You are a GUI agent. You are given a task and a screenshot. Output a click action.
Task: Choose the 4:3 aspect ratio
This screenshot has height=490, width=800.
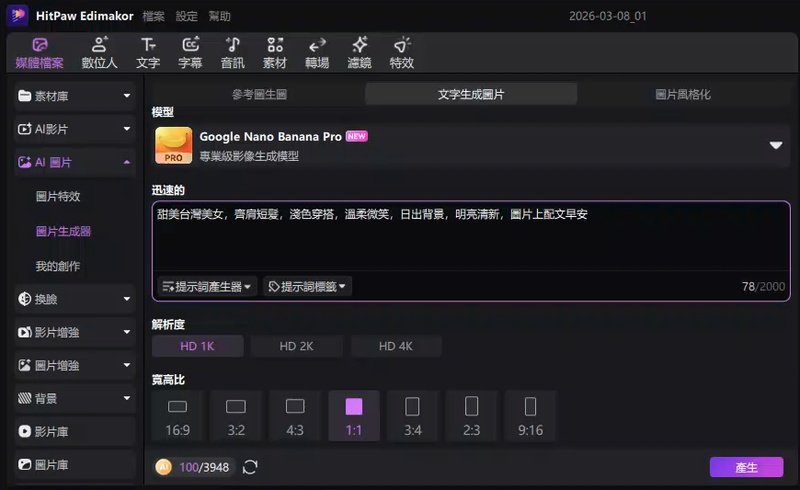pyautogui.click(x=295, y=416)
